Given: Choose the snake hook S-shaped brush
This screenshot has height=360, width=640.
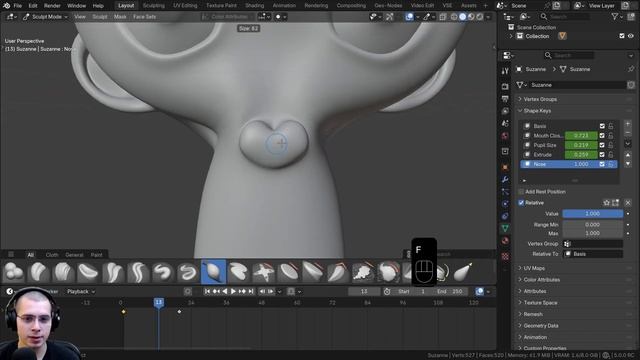Looking at the screenshot, I should (163, 272).
